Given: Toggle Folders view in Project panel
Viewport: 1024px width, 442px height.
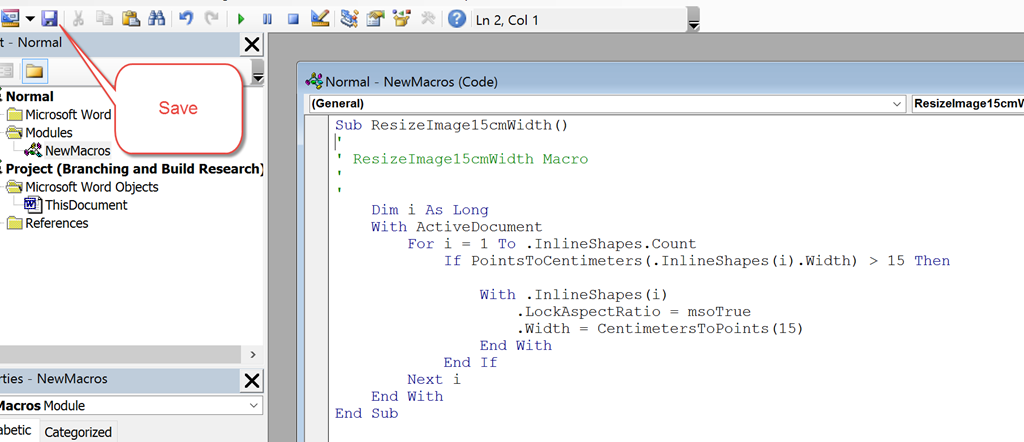Looking at the screenshot, I should tap(35, 71).
